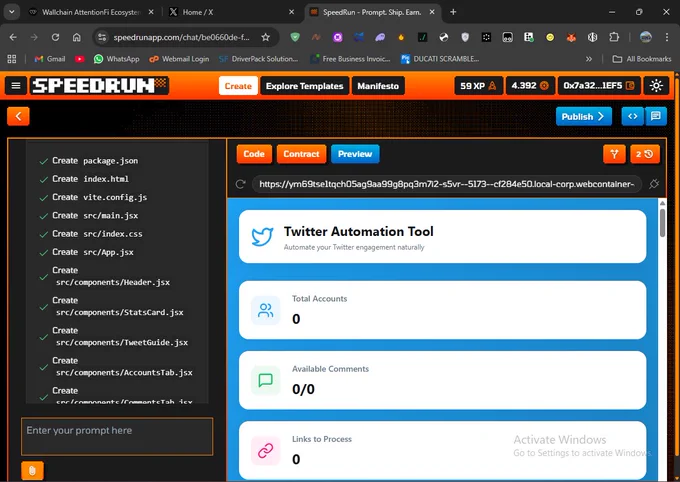Click the Twitter bird logo
The height and width of the screenshot is (482, 680).
click(x=262, y=237)
